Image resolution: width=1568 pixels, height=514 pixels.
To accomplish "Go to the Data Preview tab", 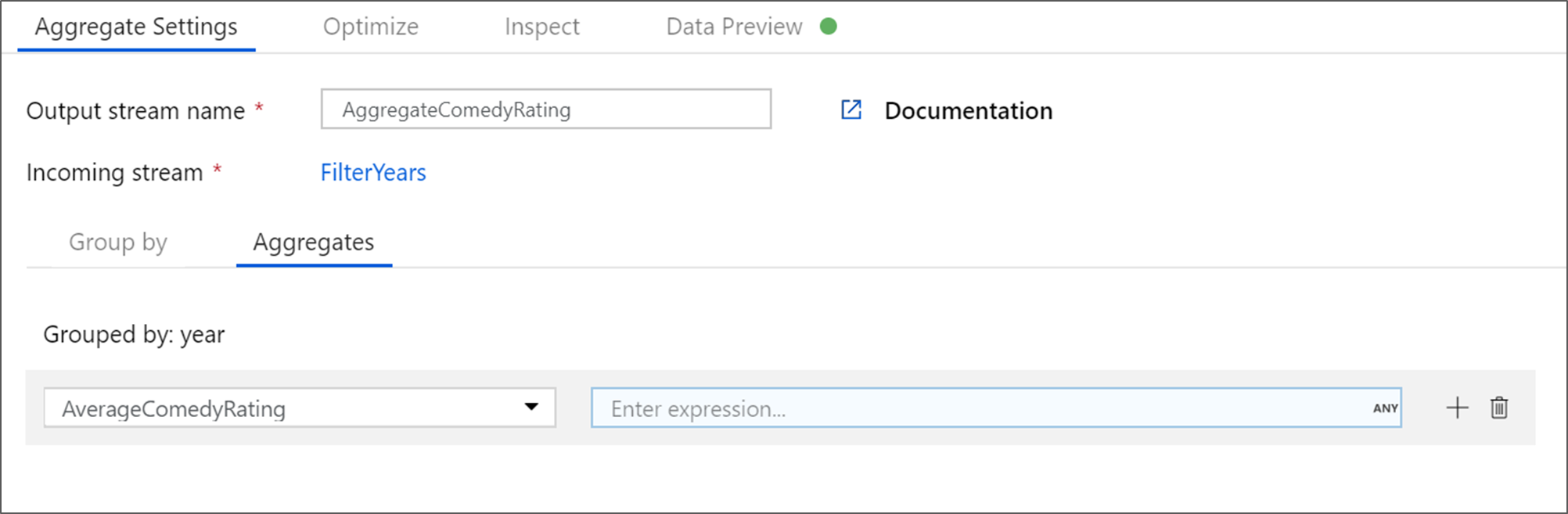I will (x=734, y=27).
